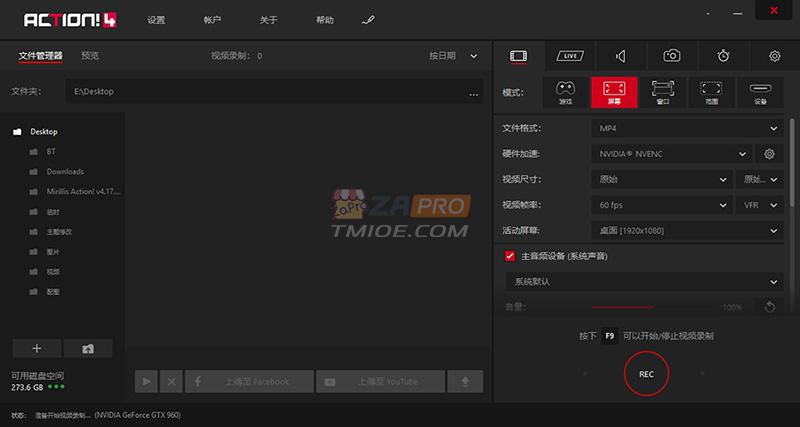Switch to the 预览 preview tab
Viewport: 800px width, 427px height.
tap(90, 56)
